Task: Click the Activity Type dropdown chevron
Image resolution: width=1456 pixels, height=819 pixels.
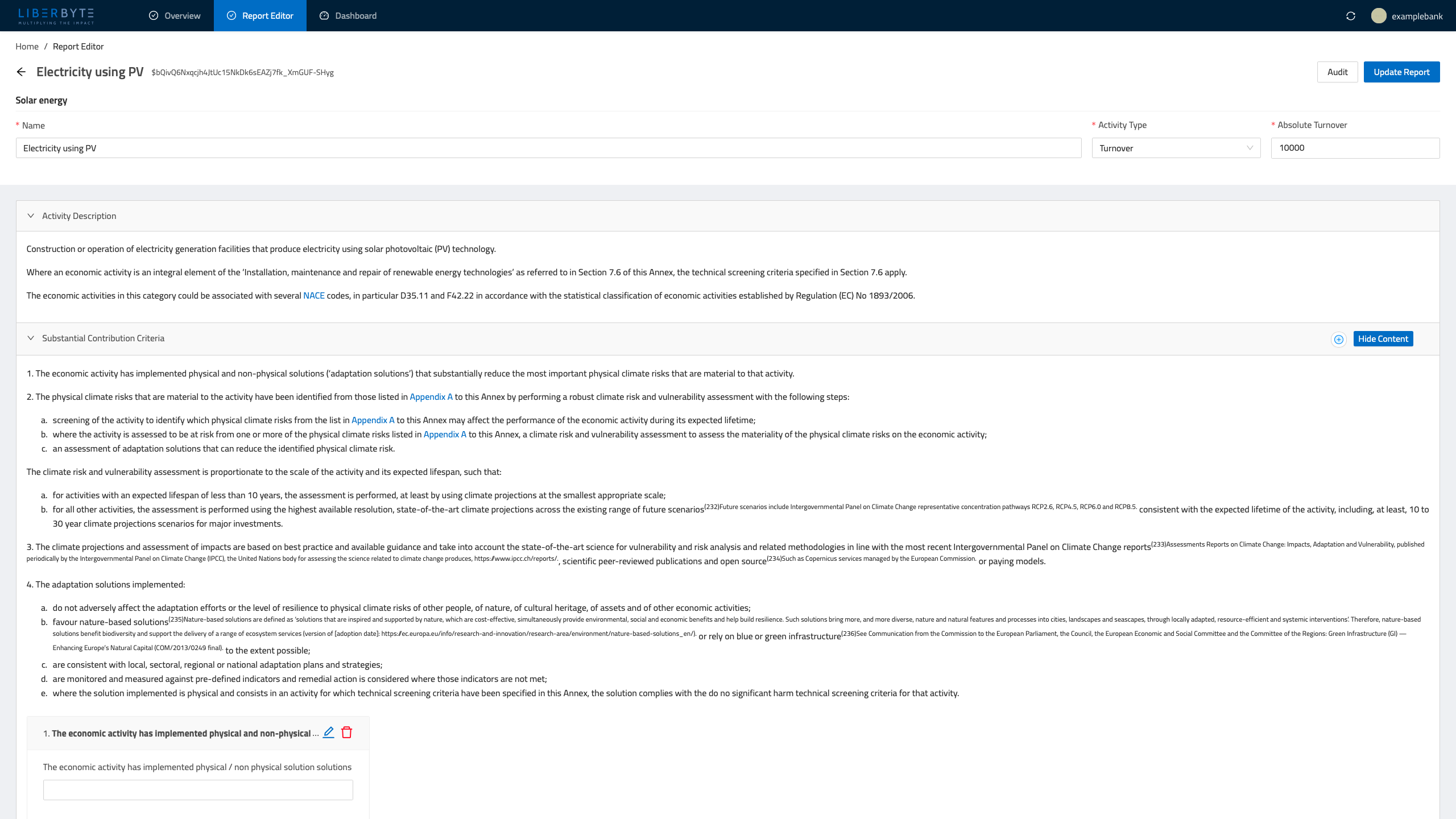Action: click(x=1250, y=148)
